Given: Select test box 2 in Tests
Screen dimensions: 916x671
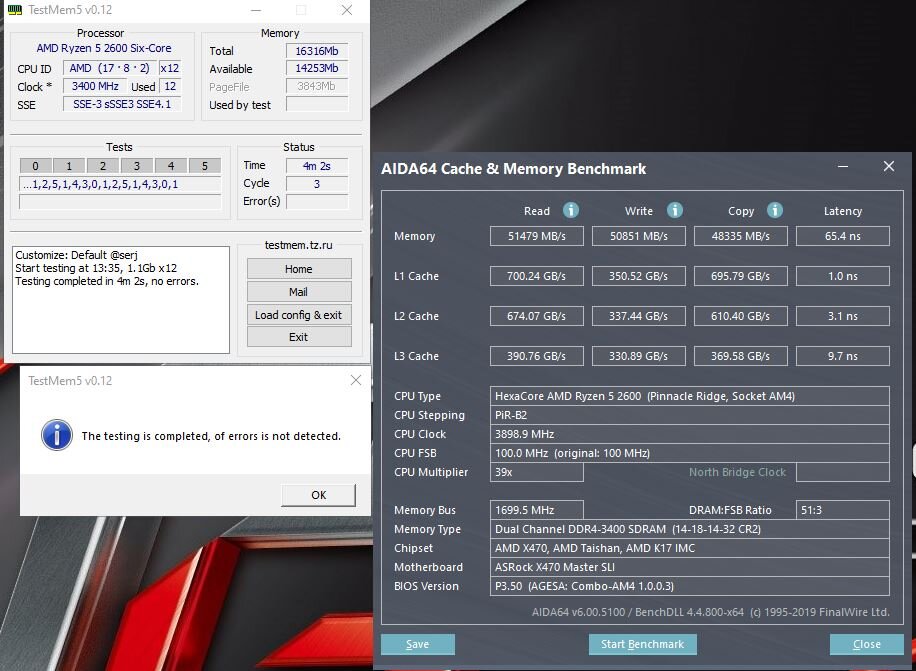Looking at the screenshot, I should [x=103, y=166].
